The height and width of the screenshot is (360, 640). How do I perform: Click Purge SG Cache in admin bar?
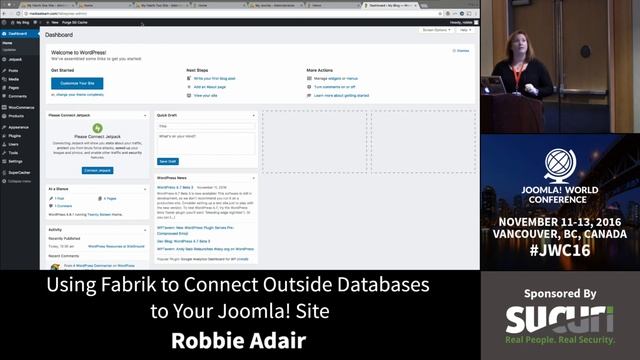[75, 22]
